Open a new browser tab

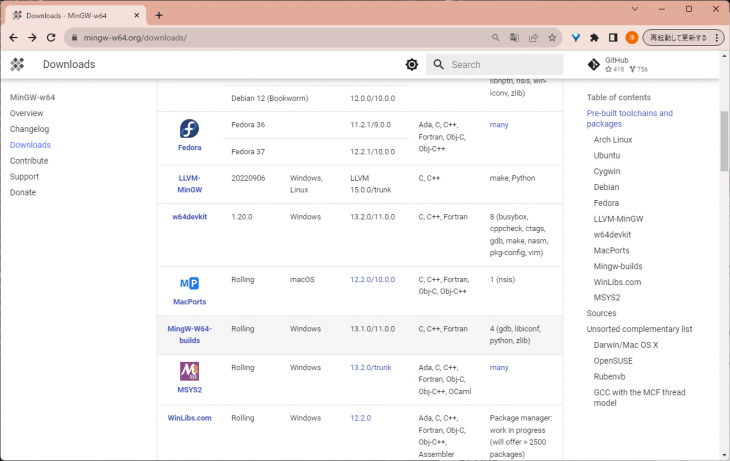point(159,15)
